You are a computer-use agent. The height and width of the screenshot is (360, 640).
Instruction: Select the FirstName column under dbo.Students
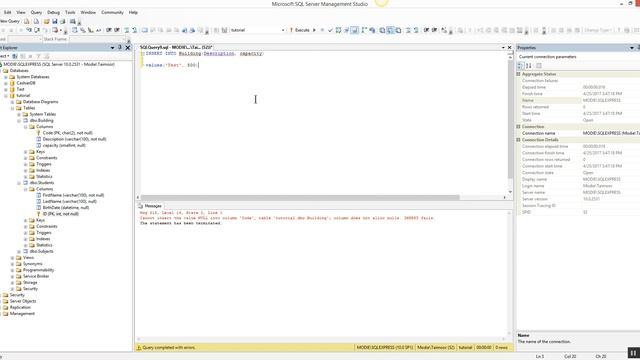click(x=73, y=195)
